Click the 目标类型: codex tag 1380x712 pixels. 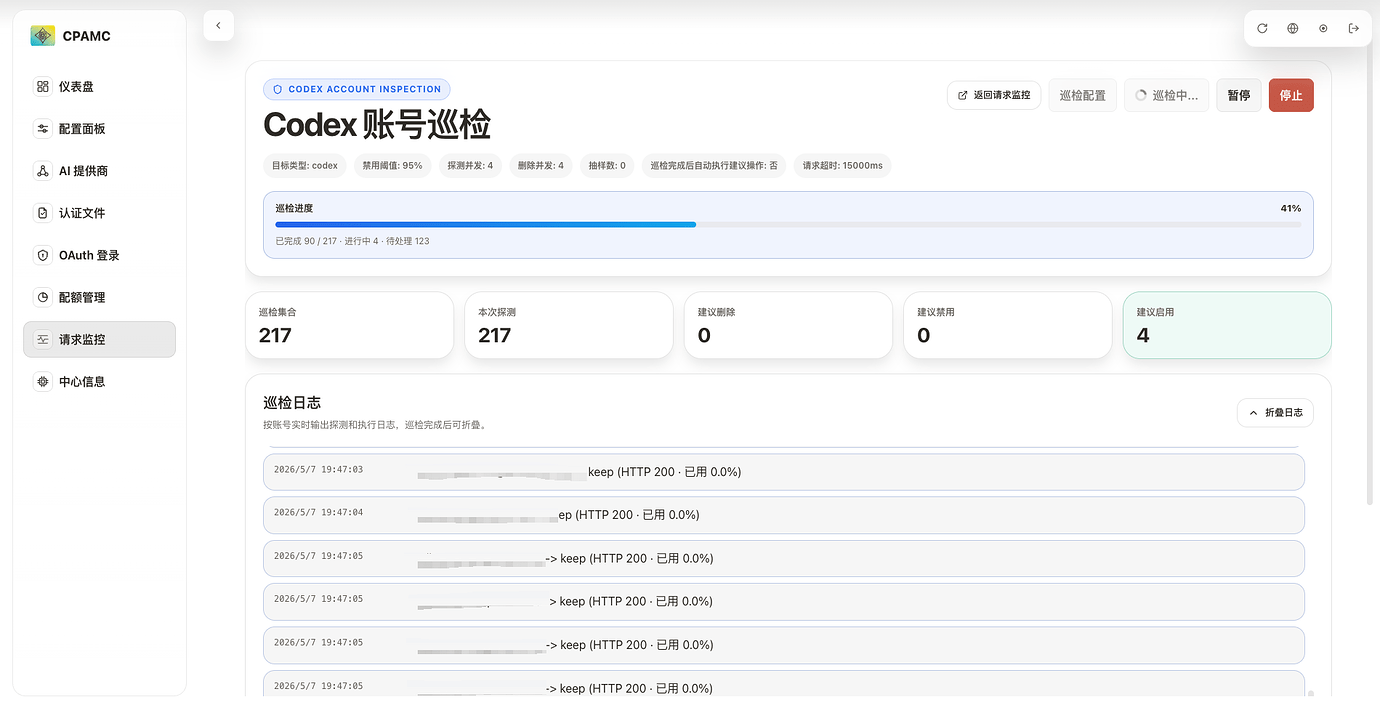(305, 165)
